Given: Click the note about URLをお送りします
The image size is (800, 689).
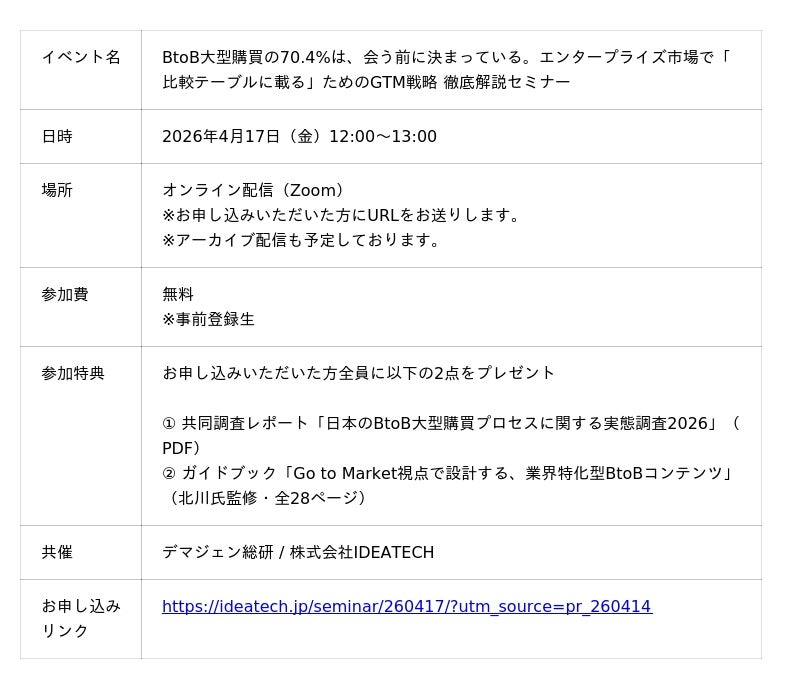Looking at the screenshot, I should (x=342, y=215).
